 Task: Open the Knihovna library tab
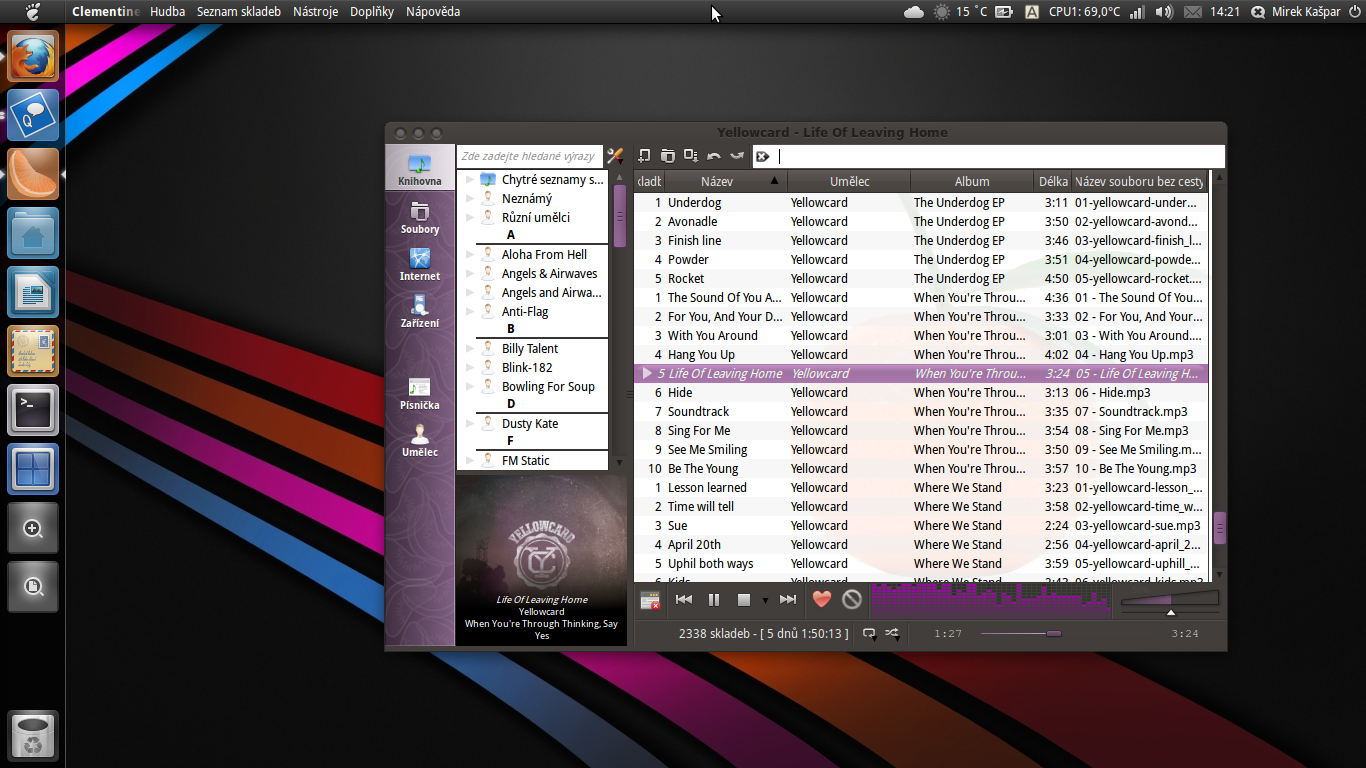point(420,169)
